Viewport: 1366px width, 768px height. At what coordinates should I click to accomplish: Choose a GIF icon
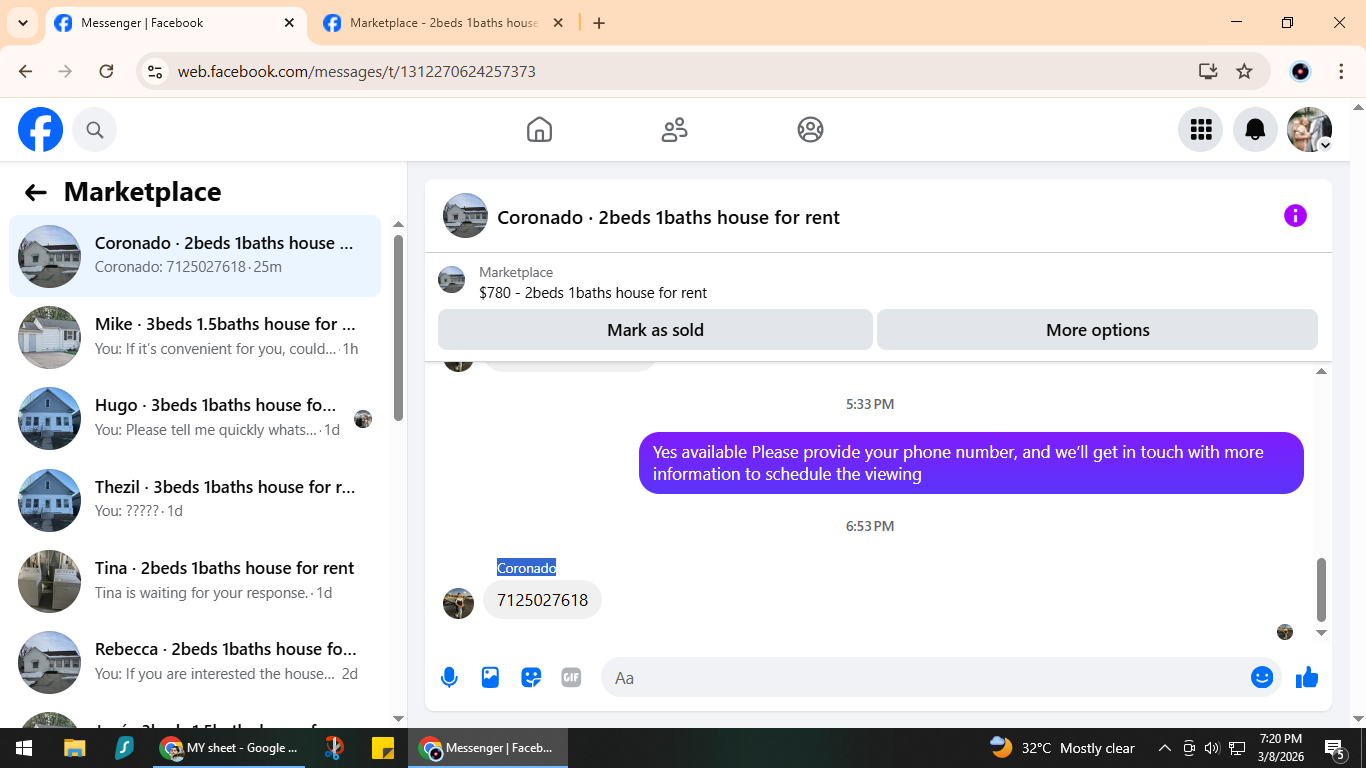tap(571, 678)
